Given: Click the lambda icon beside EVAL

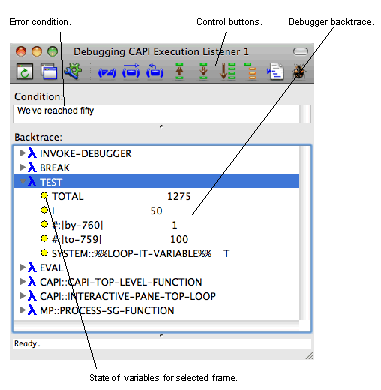Looking at the screenshot, I should (32, 267).
